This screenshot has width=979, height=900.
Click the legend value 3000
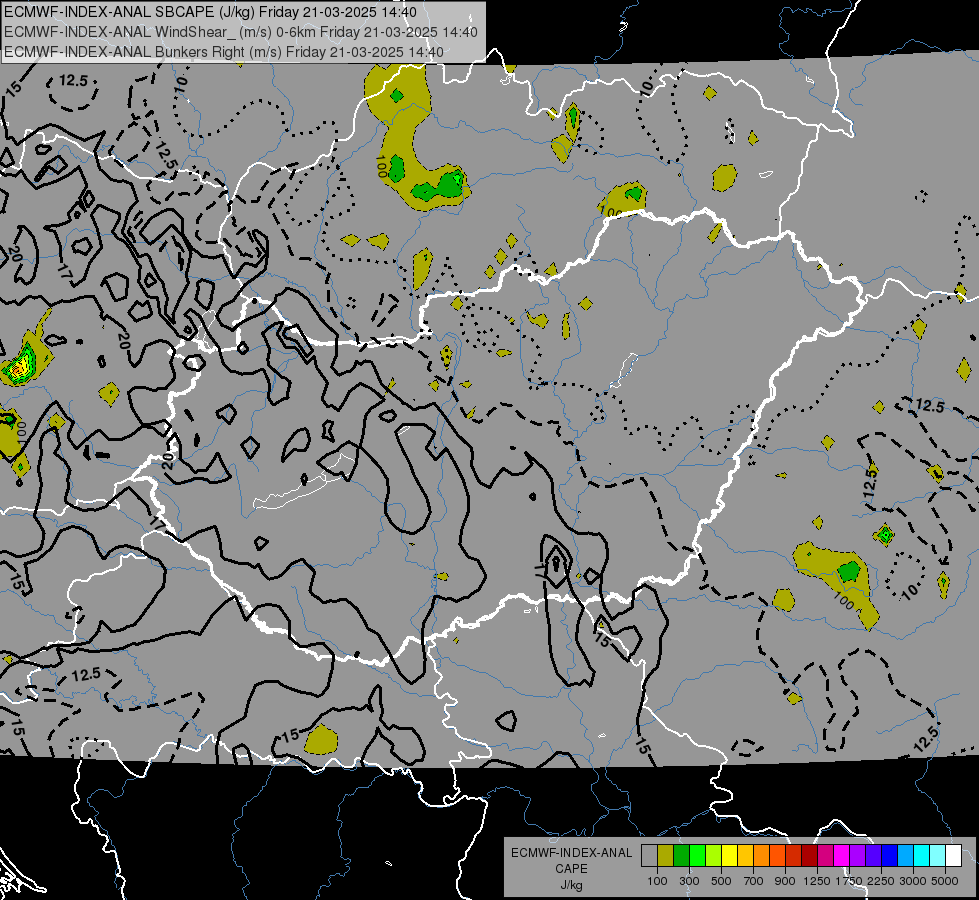[913, 881]
